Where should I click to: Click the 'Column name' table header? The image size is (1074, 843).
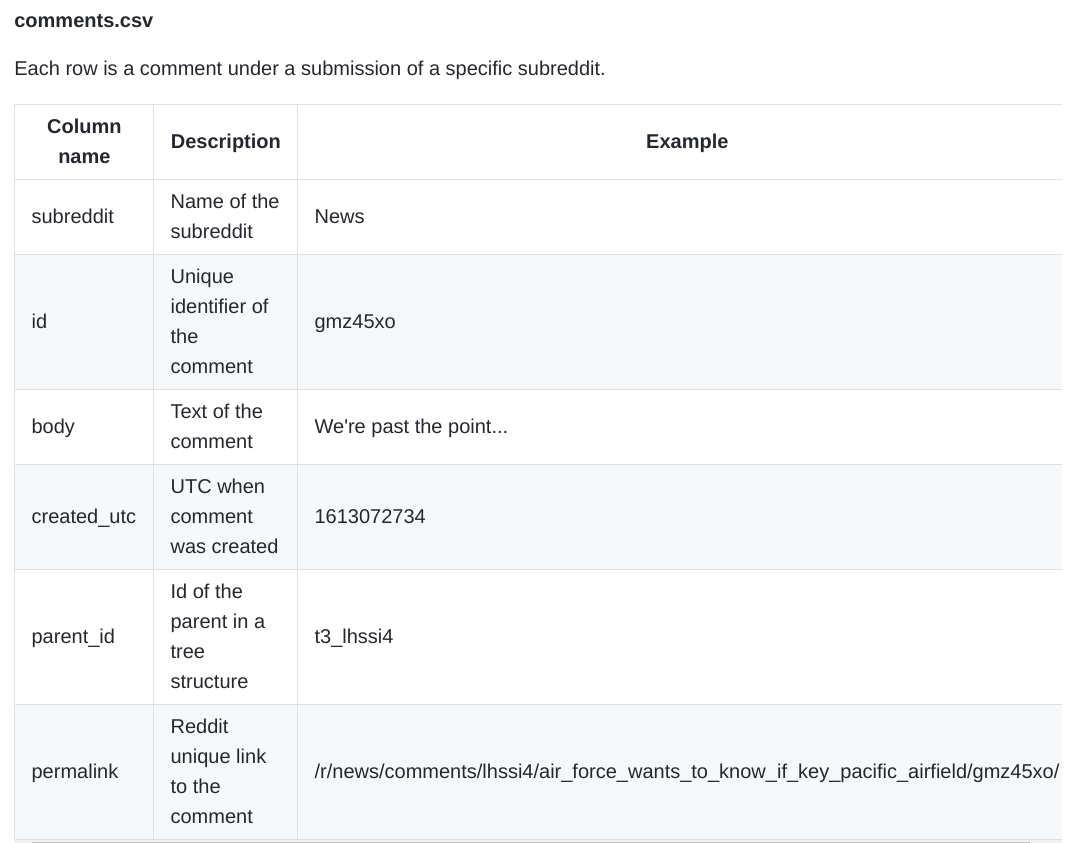(x=84, y=142)
